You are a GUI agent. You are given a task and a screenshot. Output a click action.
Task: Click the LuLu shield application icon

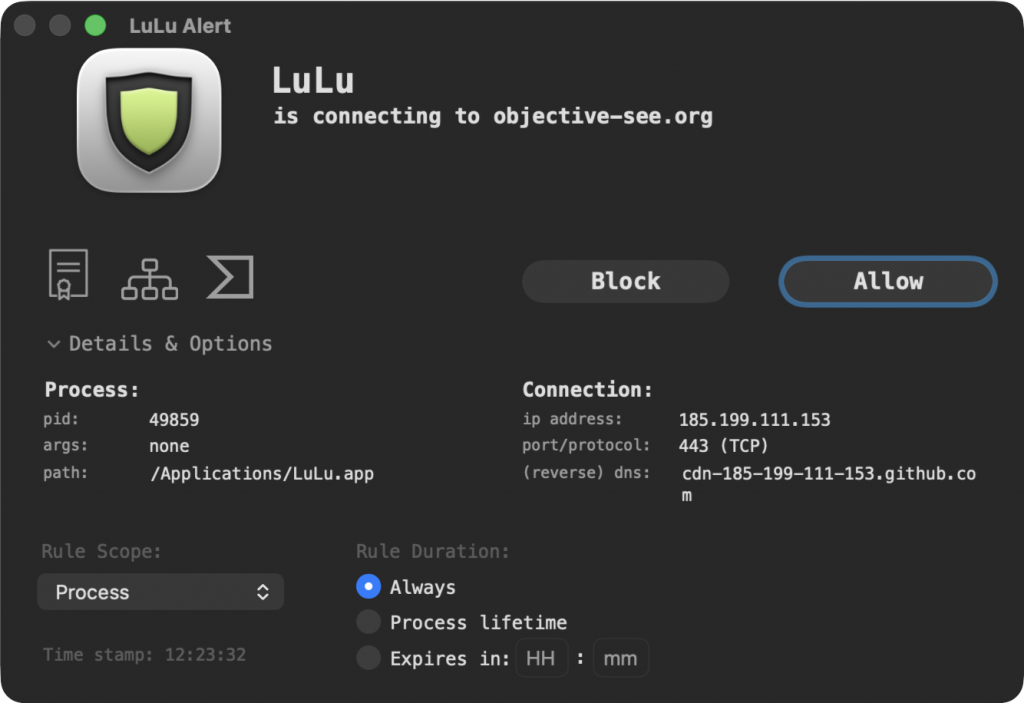(x=149, y=119)
